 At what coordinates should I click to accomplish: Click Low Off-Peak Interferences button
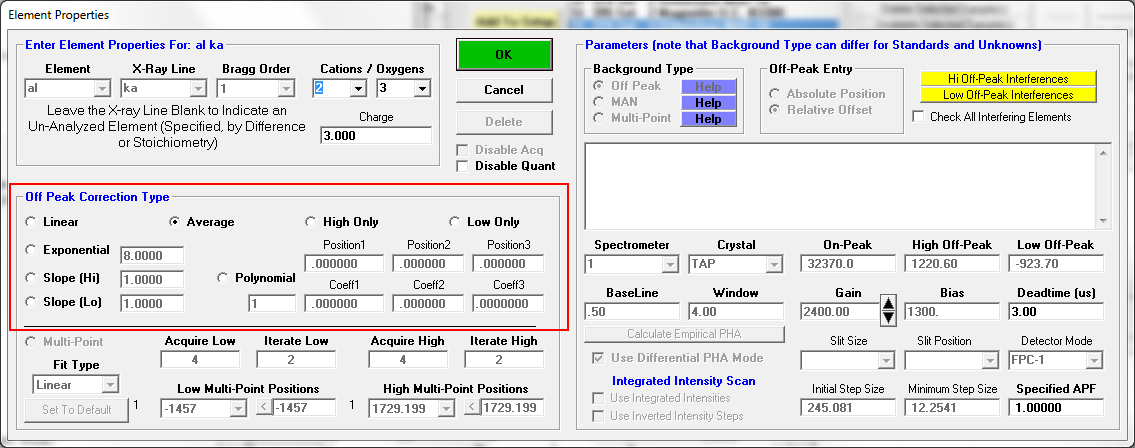click(x=1008, y=95)
